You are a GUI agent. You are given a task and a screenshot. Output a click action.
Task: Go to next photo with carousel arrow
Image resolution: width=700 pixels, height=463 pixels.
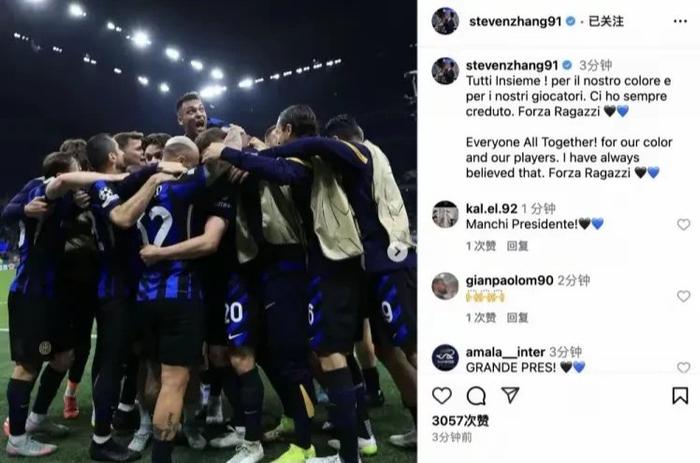397,253
